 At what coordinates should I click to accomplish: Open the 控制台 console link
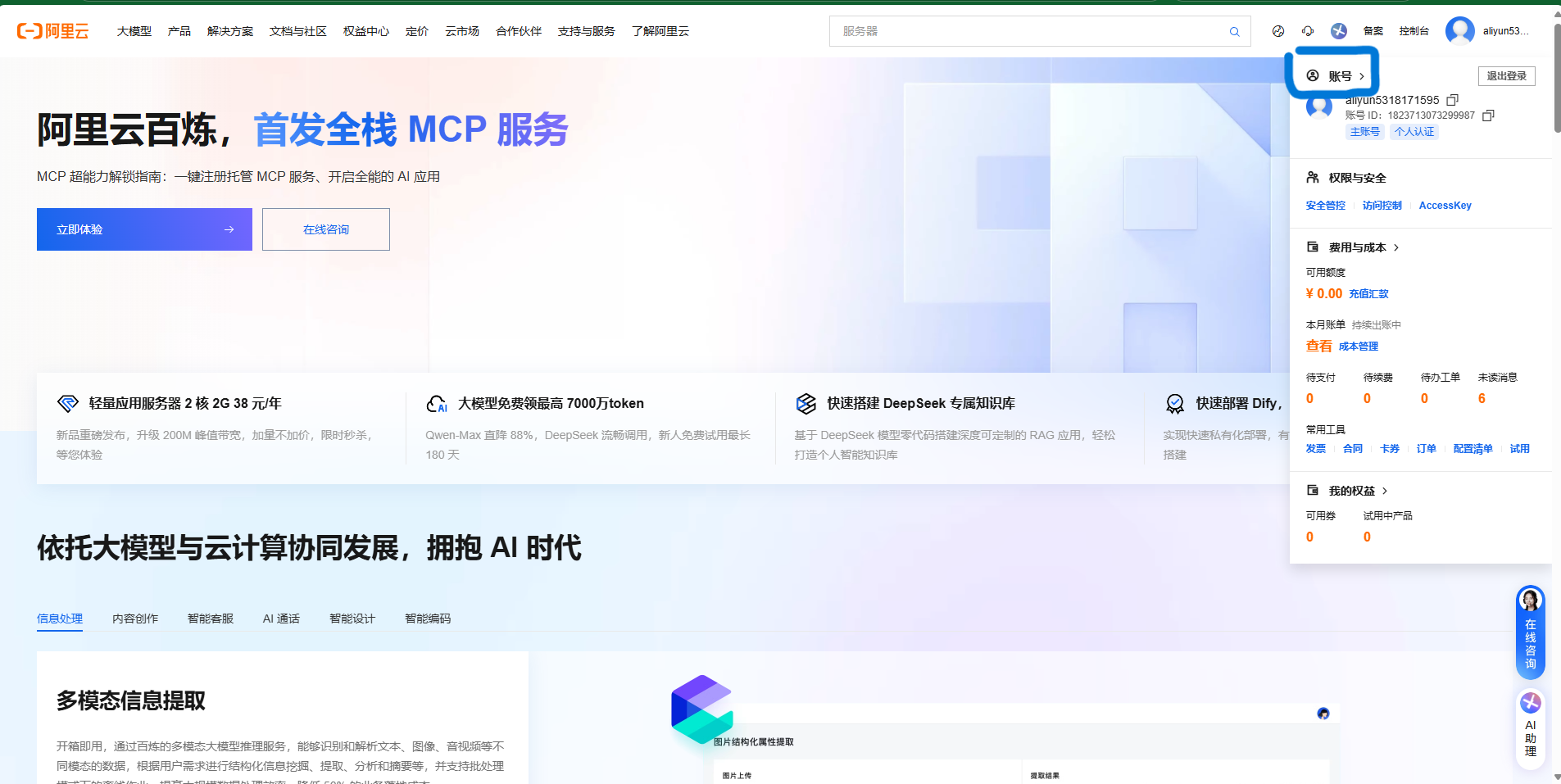coord(1414,31)
